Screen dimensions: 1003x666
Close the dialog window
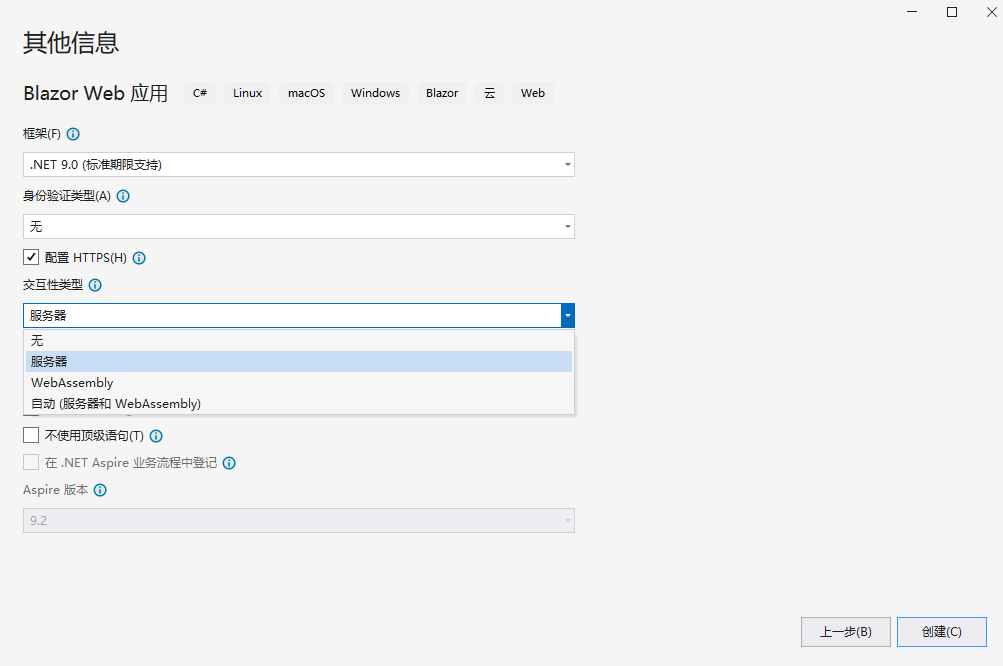(x=991, y=12)
